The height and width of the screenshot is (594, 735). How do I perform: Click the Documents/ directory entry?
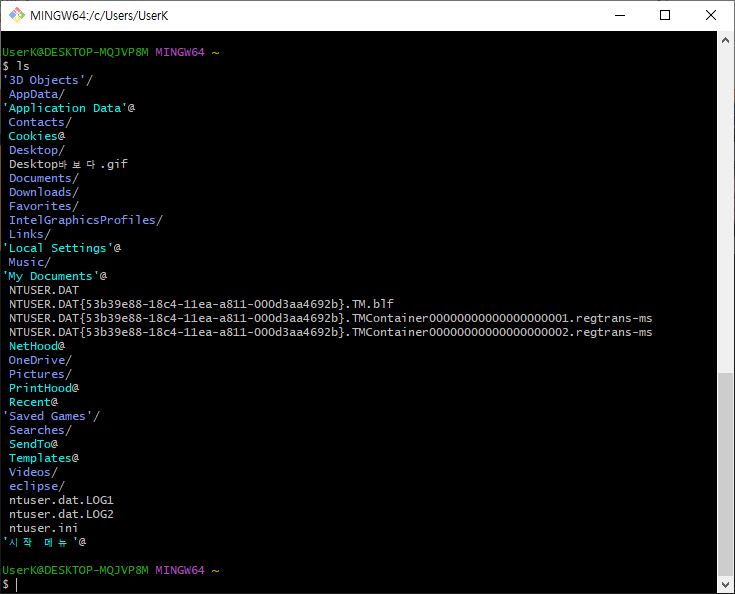click(x=44, y=178)
